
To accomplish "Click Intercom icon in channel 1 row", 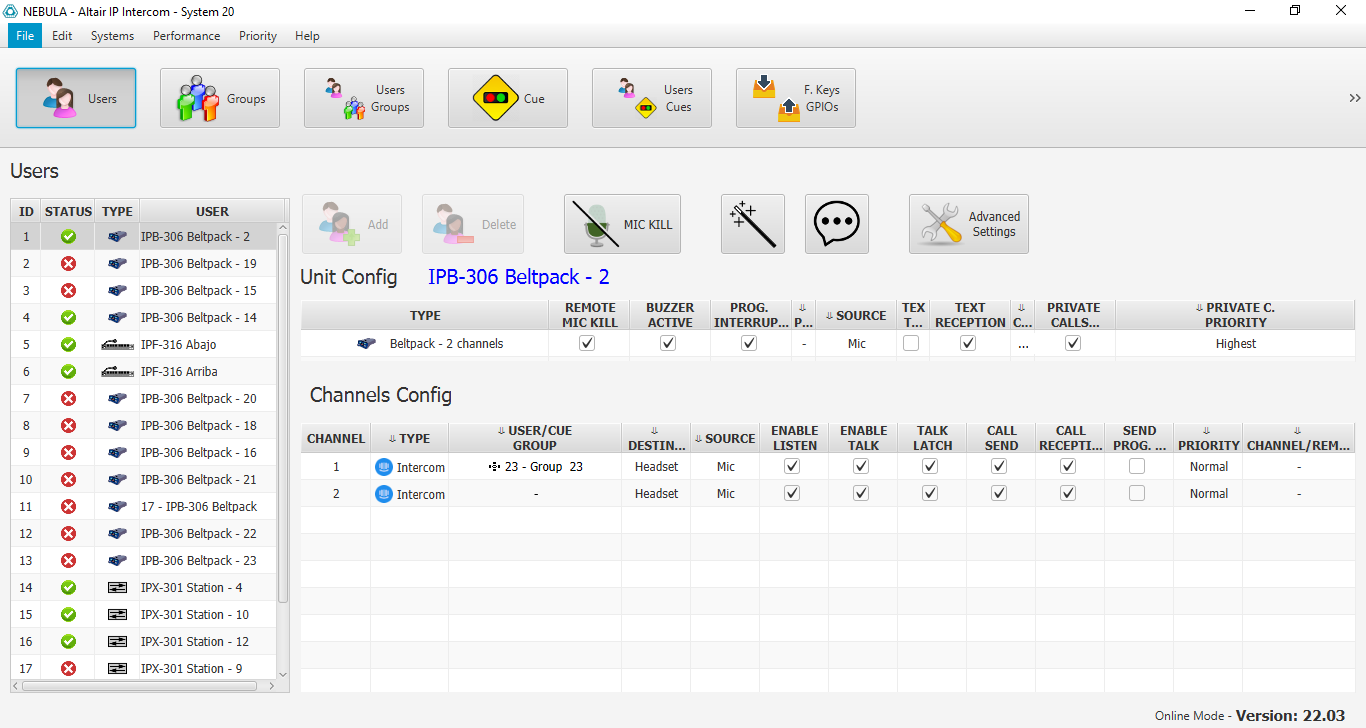I will point(383,467).
